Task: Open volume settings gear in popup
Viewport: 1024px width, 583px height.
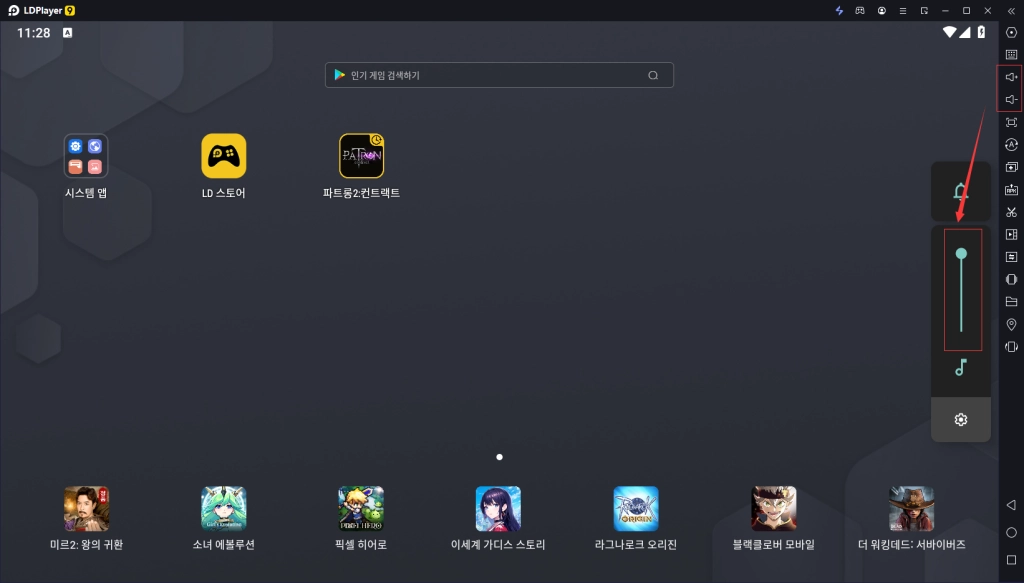Action: 961,420
